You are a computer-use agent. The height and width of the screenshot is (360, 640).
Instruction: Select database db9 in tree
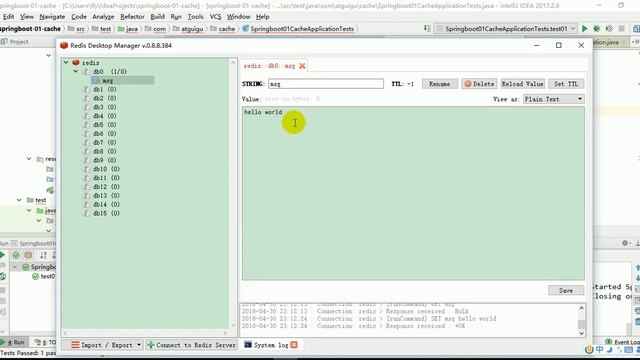point(104,160)
